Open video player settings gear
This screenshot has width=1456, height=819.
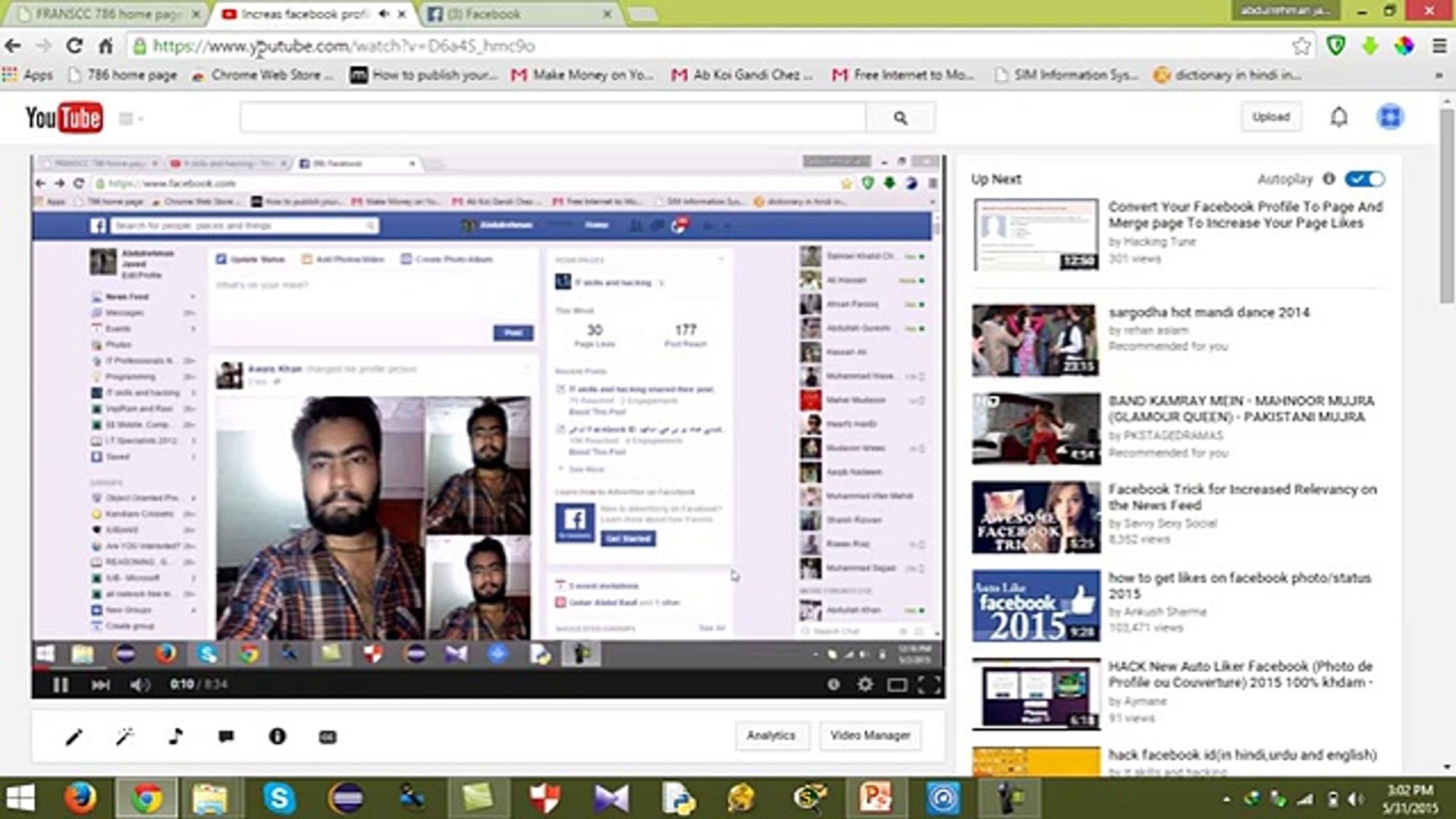tap(864, 684)
